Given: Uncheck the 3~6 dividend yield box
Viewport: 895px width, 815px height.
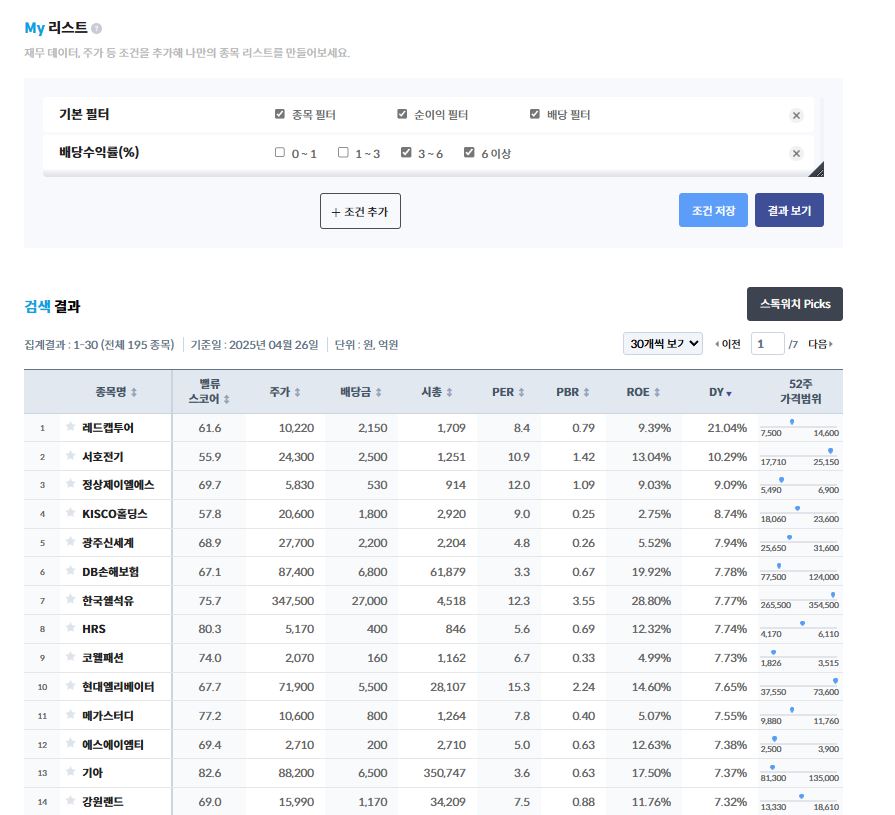Looking at the screenshot, I should click(406, 152).
